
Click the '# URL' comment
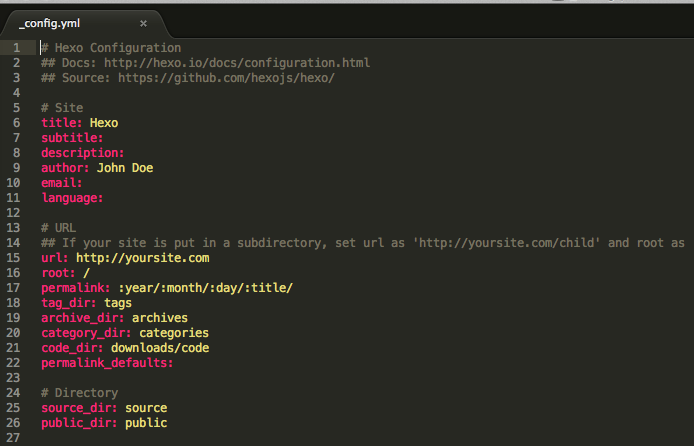click(x=58, y=228)
